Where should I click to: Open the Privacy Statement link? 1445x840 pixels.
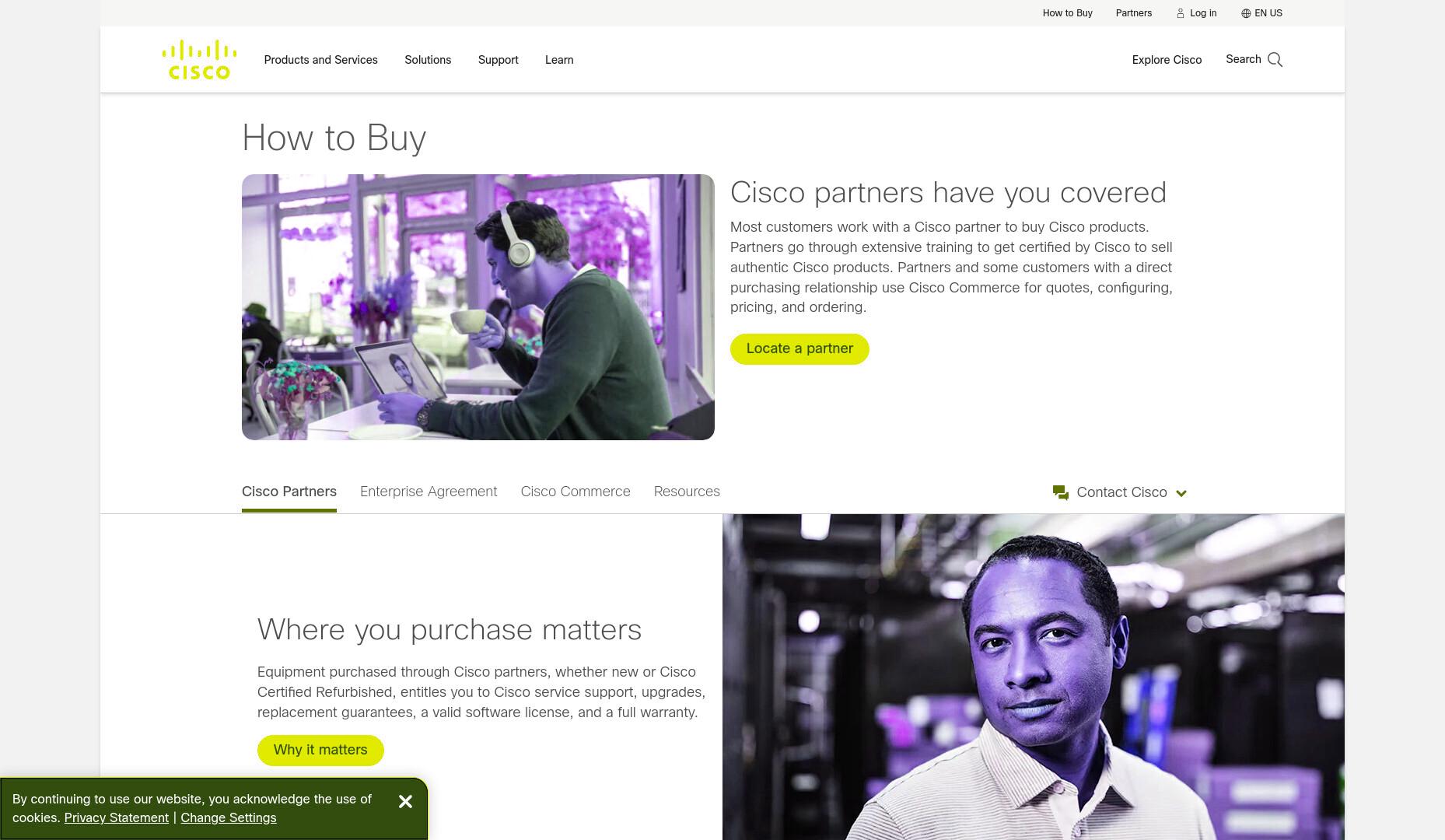[x=117, y=817]
